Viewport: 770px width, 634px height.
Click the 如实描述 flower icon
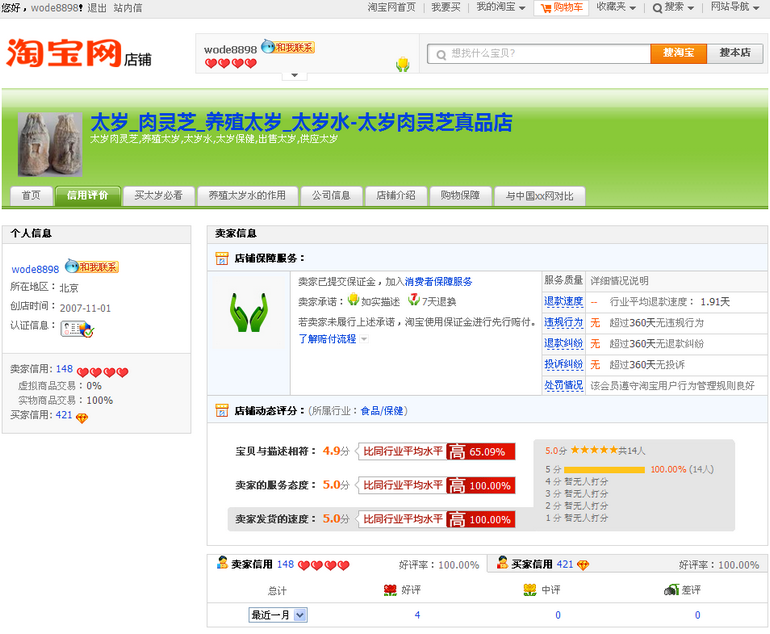point(354,299)
